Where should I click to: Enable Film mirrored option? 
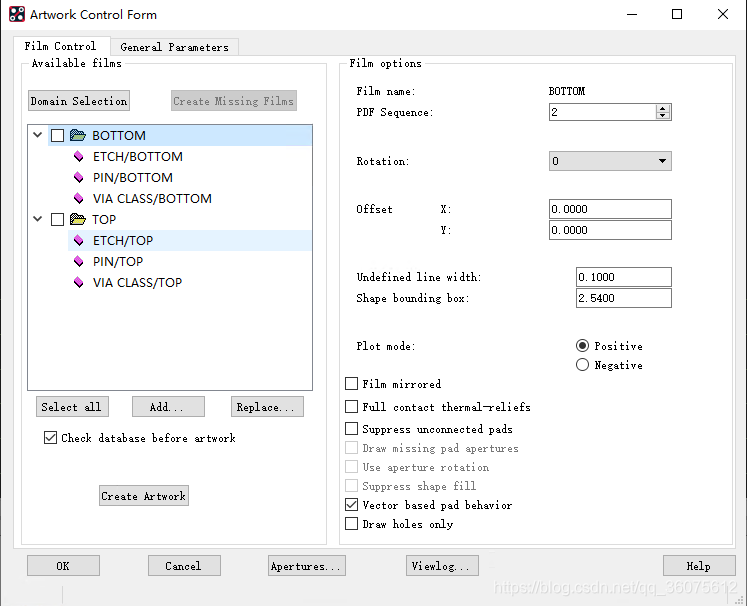(x=351, y=384)
